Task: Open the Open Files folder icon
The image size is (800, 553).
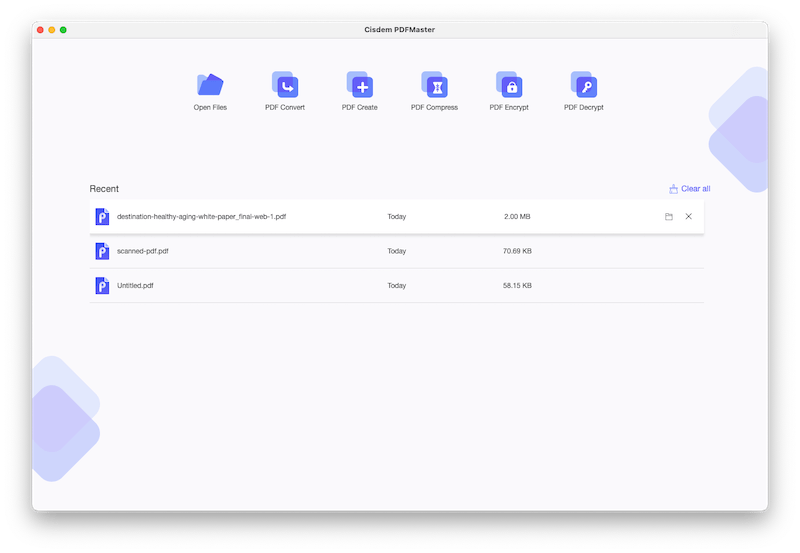Action: pos(210,85)
